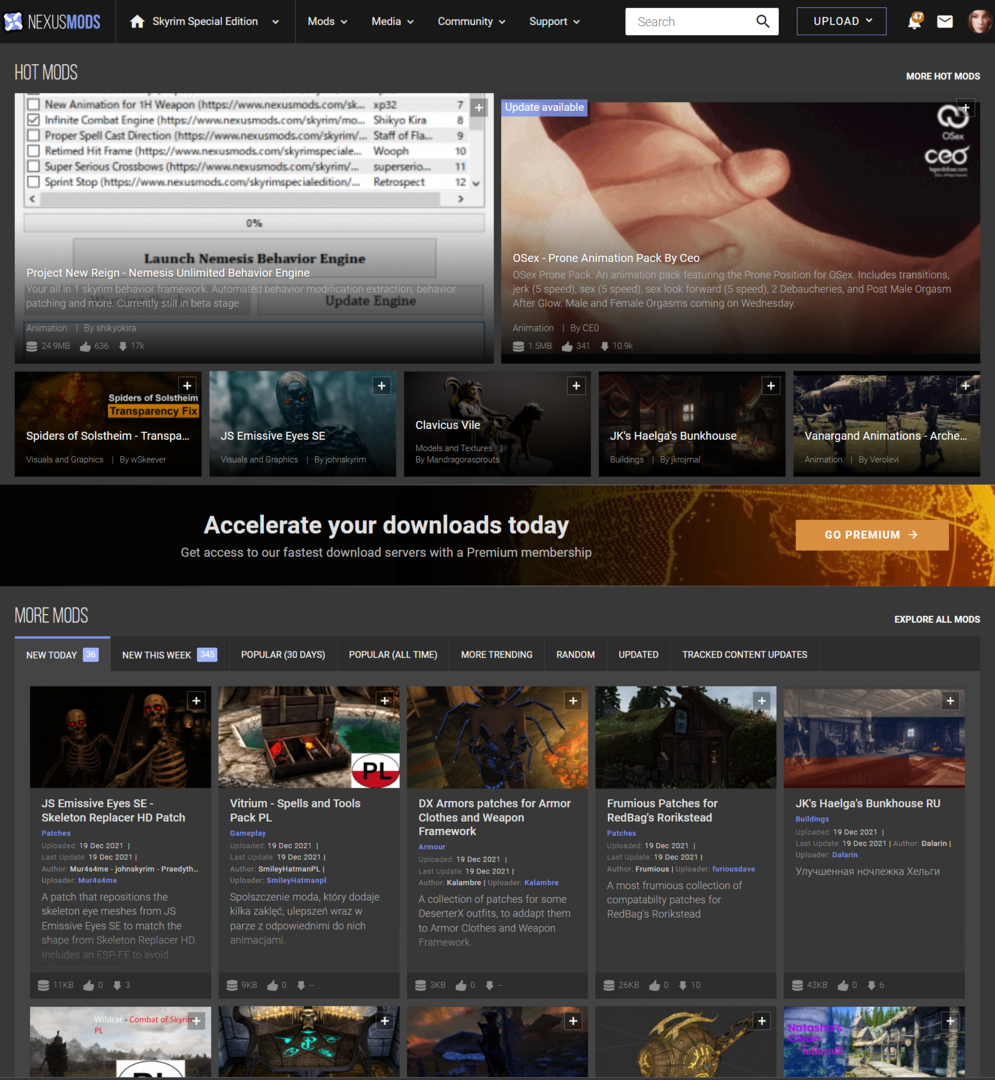Open the Media dropdown menu
The image size is (995, 1080).
(392, 21)
